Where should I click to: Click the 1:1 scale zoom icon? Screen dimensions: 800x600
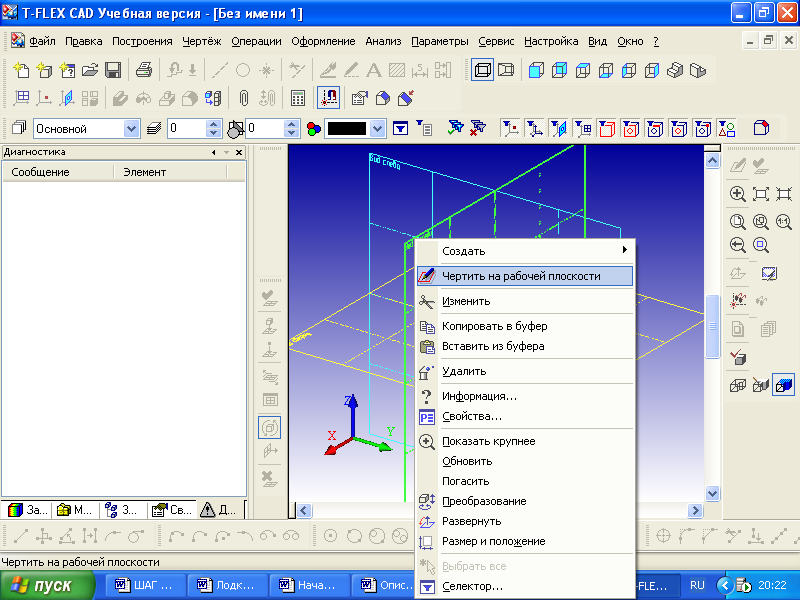[784, 221]
